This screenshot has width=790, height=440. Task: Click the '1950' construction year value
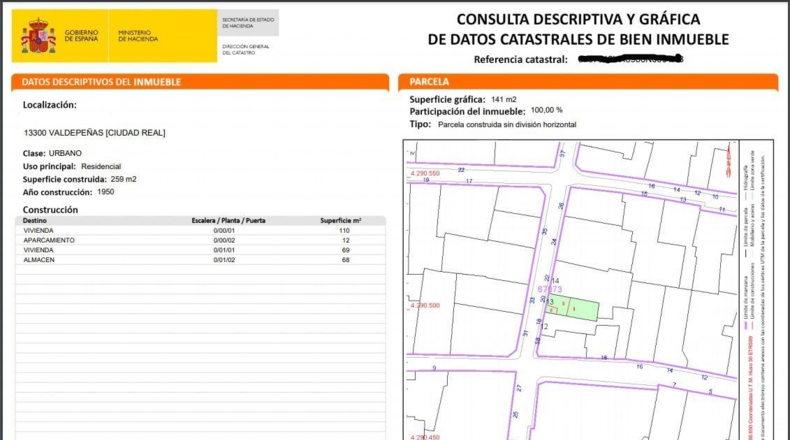point(105,192)
